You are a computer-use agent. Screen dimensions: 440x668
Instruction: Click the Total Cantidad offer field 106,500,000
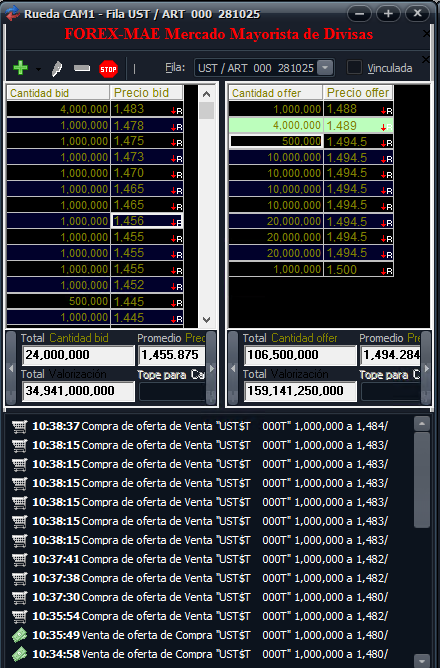[300, 355]
